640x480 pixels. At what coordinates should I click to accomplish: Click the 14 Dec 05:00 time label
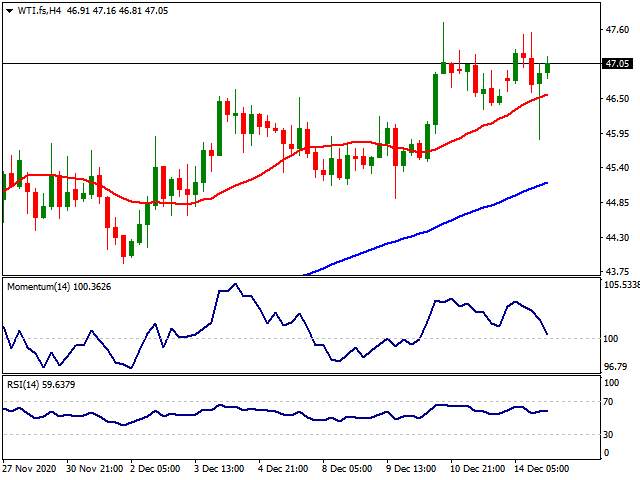pos(542,469)
